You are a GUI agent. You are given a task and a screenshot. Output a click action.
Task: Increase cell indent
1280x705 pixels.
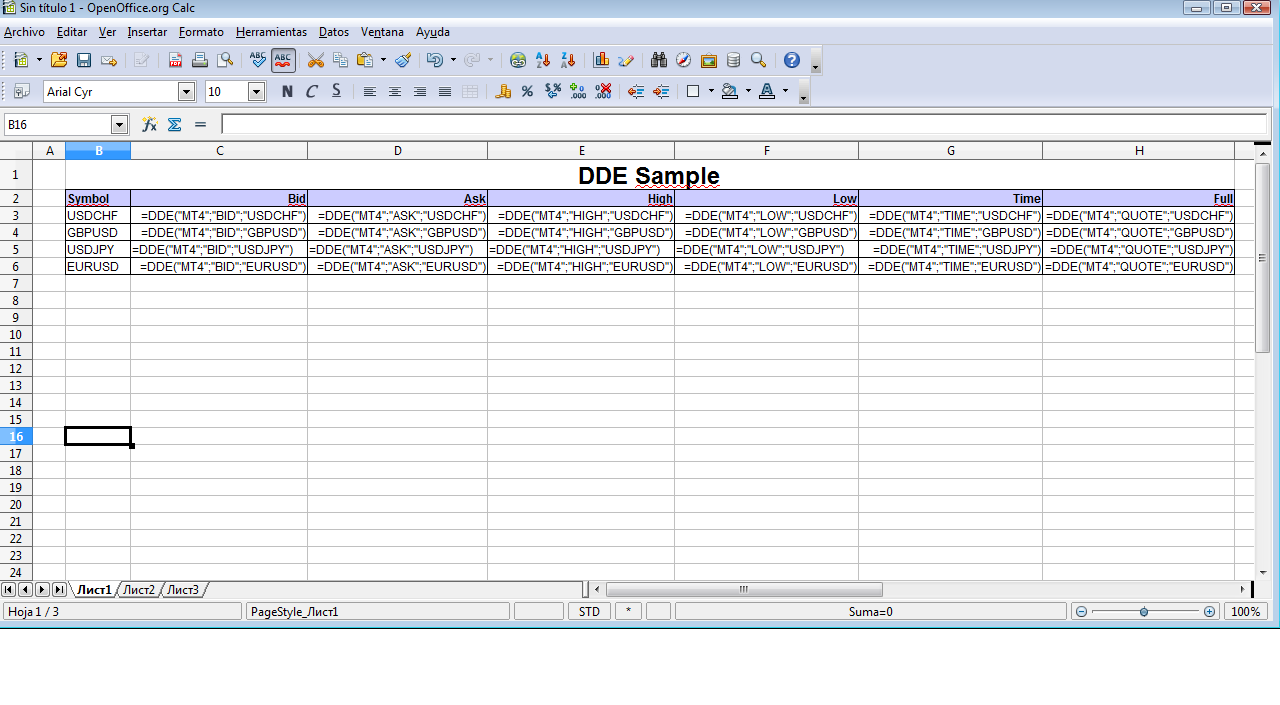pyautogui.click(x=661, y=92)
